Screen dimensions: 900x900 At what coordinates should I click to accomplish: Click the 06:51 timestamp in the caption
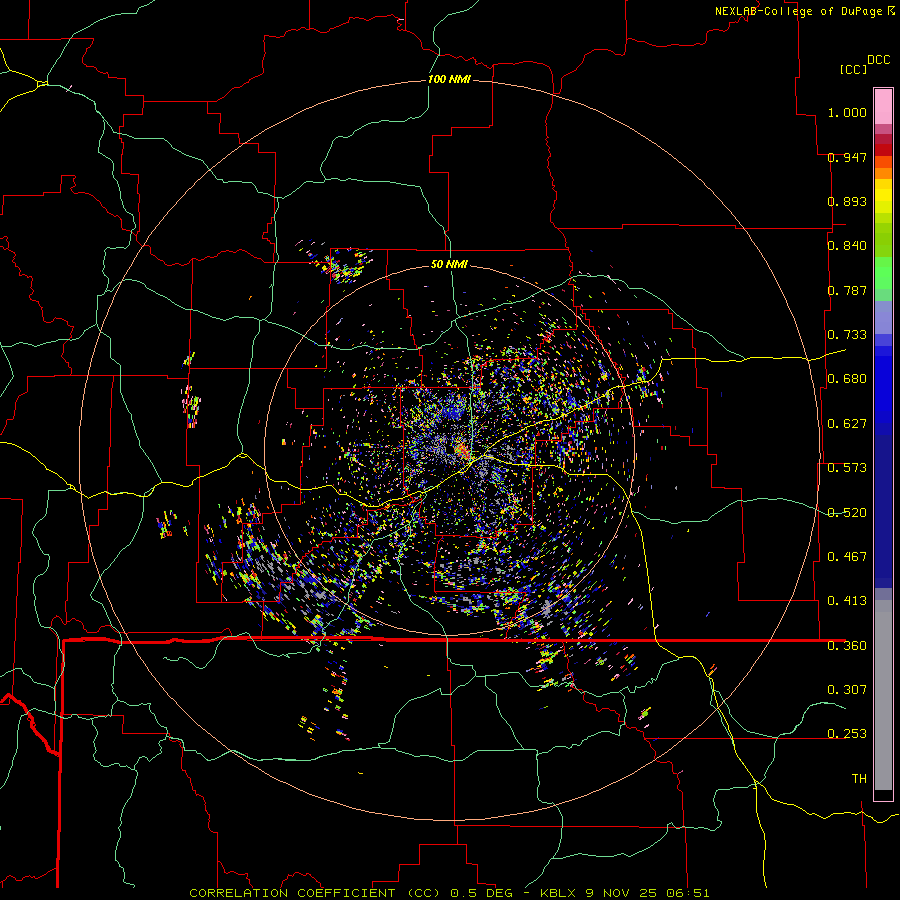click(688, 893)
